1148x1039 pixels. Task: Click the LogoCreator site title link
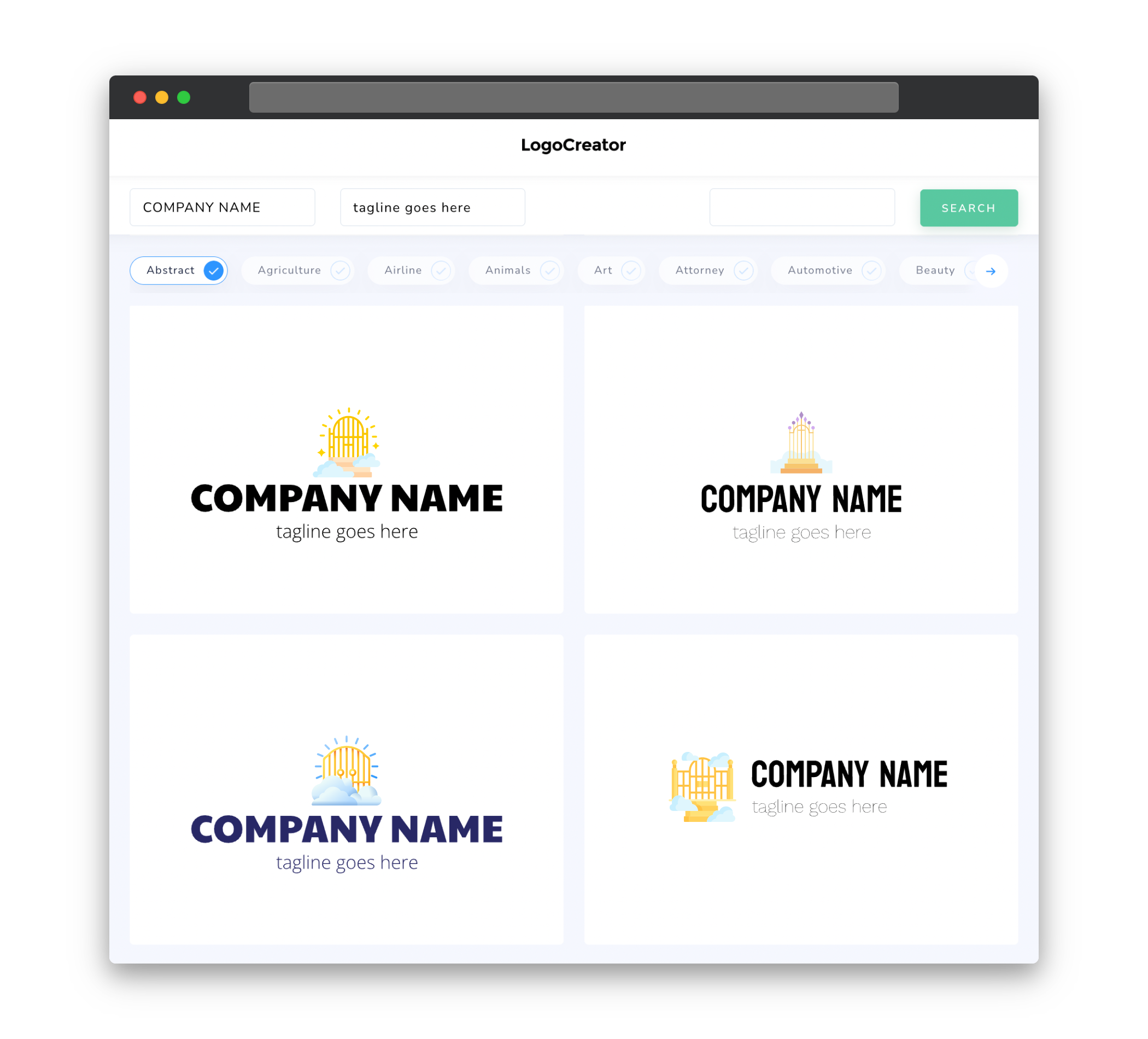coord(574,145)
